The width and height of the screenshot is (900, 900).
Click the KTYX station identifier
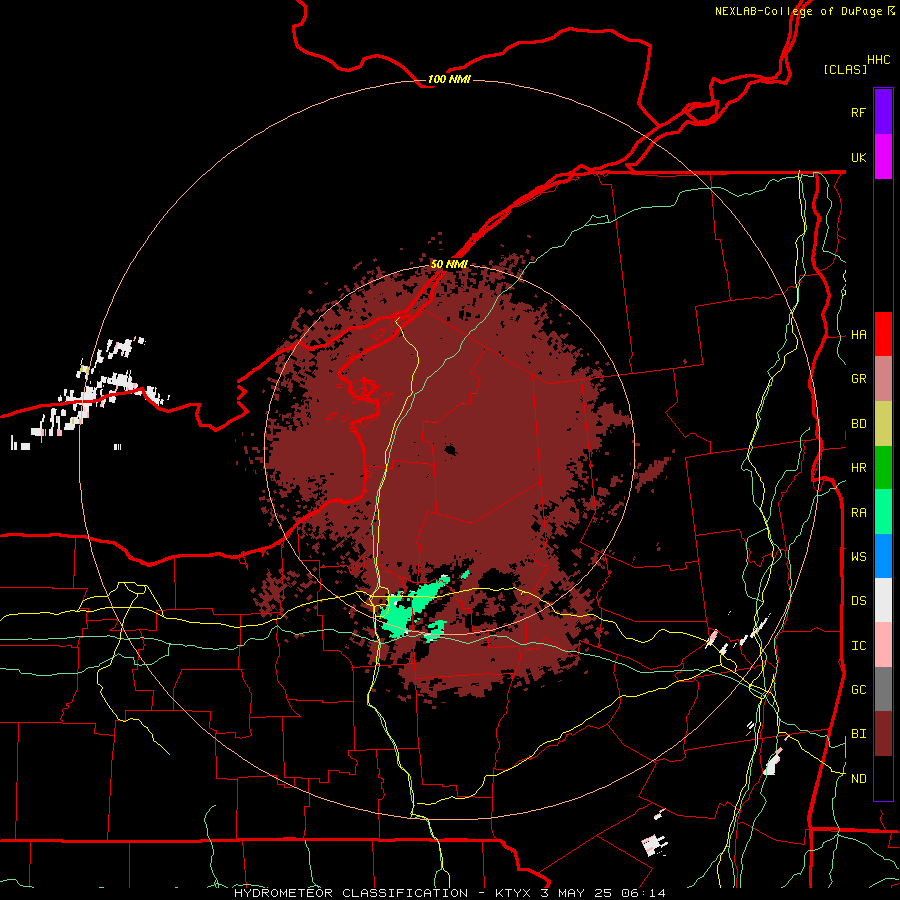click(x=515, y=893)
